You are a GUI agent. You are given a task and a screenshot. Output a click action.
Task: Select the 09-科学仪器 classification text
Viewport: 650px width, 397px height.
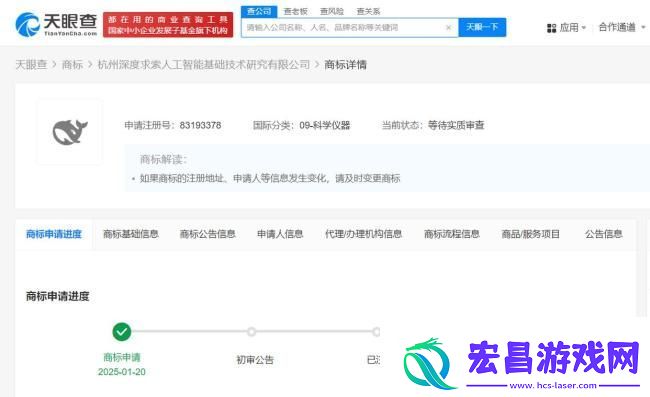point(325,125)
